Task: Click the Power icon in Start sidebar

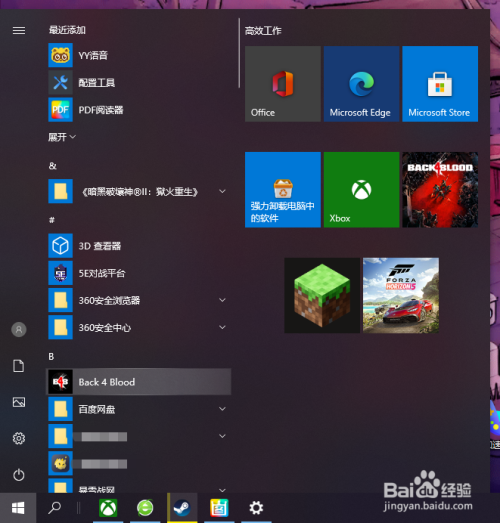Action: [19, 475]
